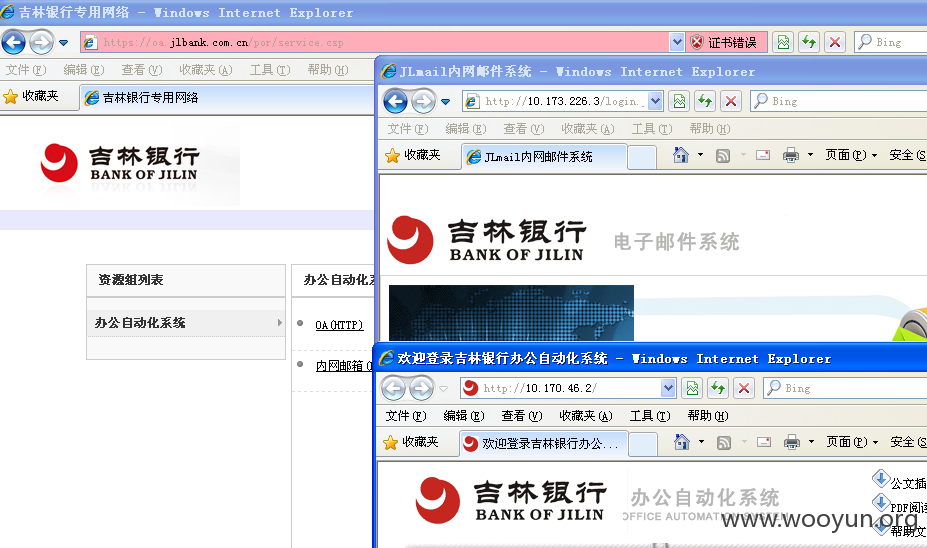The image size is (927, 548).
Task: Click RSS feeds icon in JLmail window
Action: [723, 155]
